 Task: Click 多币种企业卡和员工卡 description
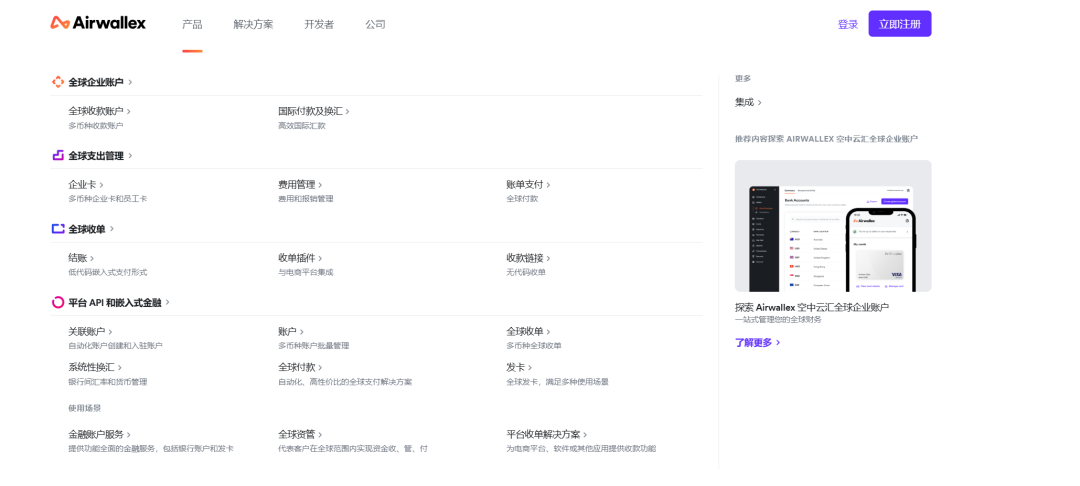107,199
